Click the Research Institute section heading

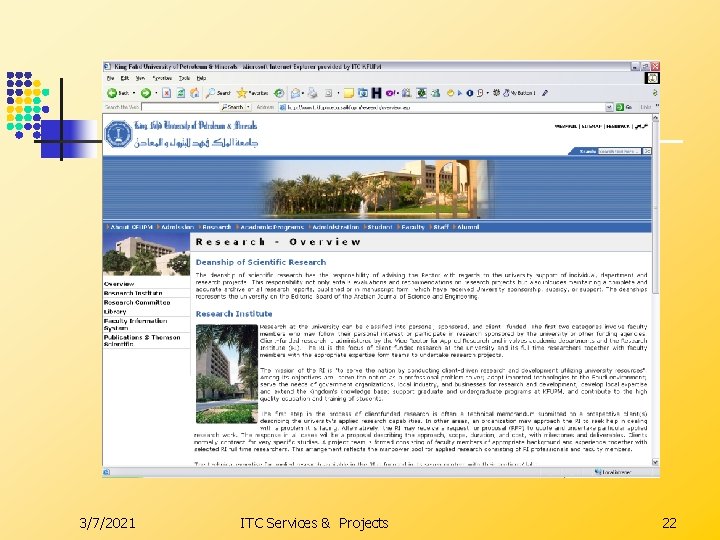click(x=234, y=314)
